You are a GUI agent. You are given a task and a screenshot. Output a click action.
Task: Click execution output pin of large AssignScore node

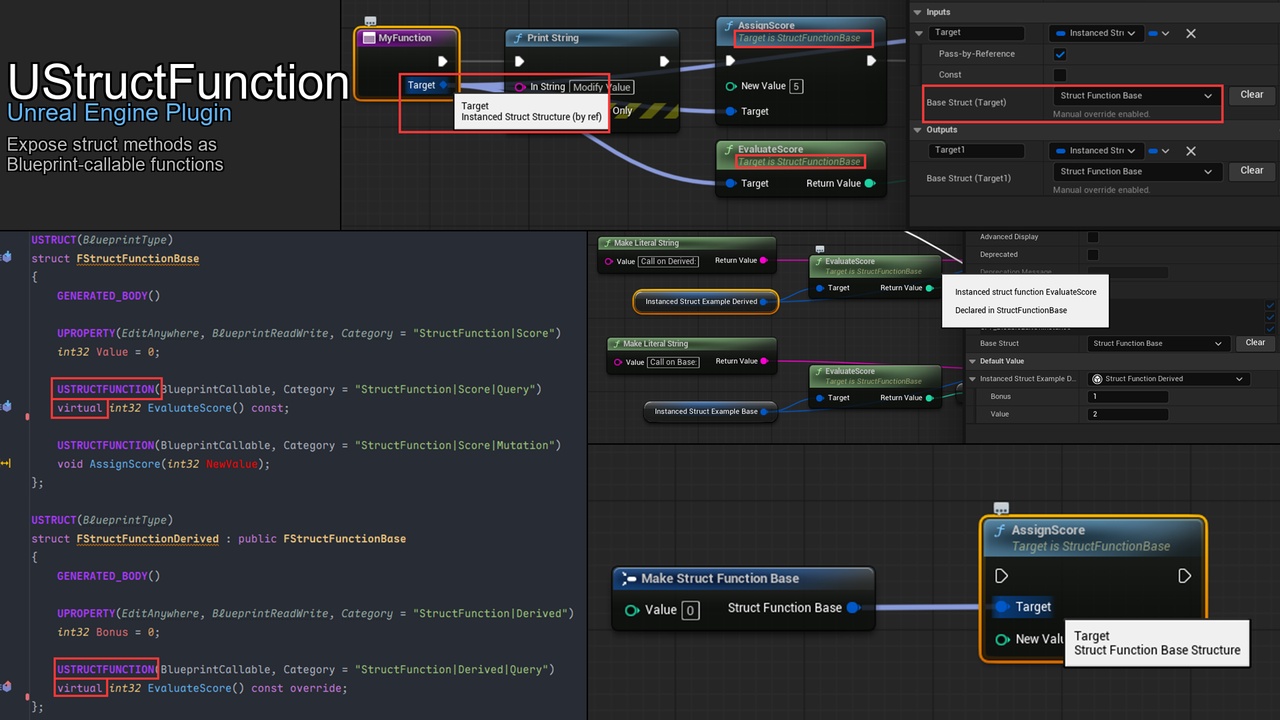tap(1184, 576)
